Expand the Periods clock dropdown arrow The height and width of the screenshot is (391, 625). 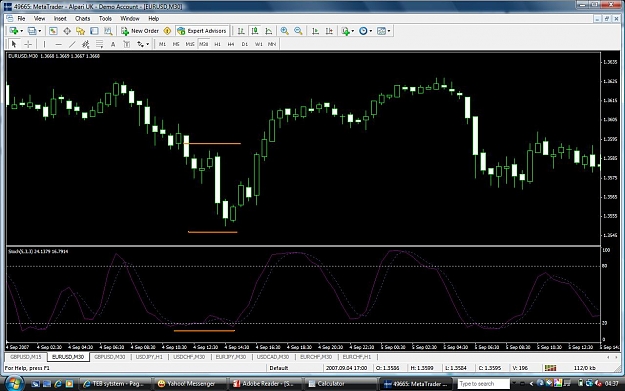pyautogui.click(x=371, y=31)
